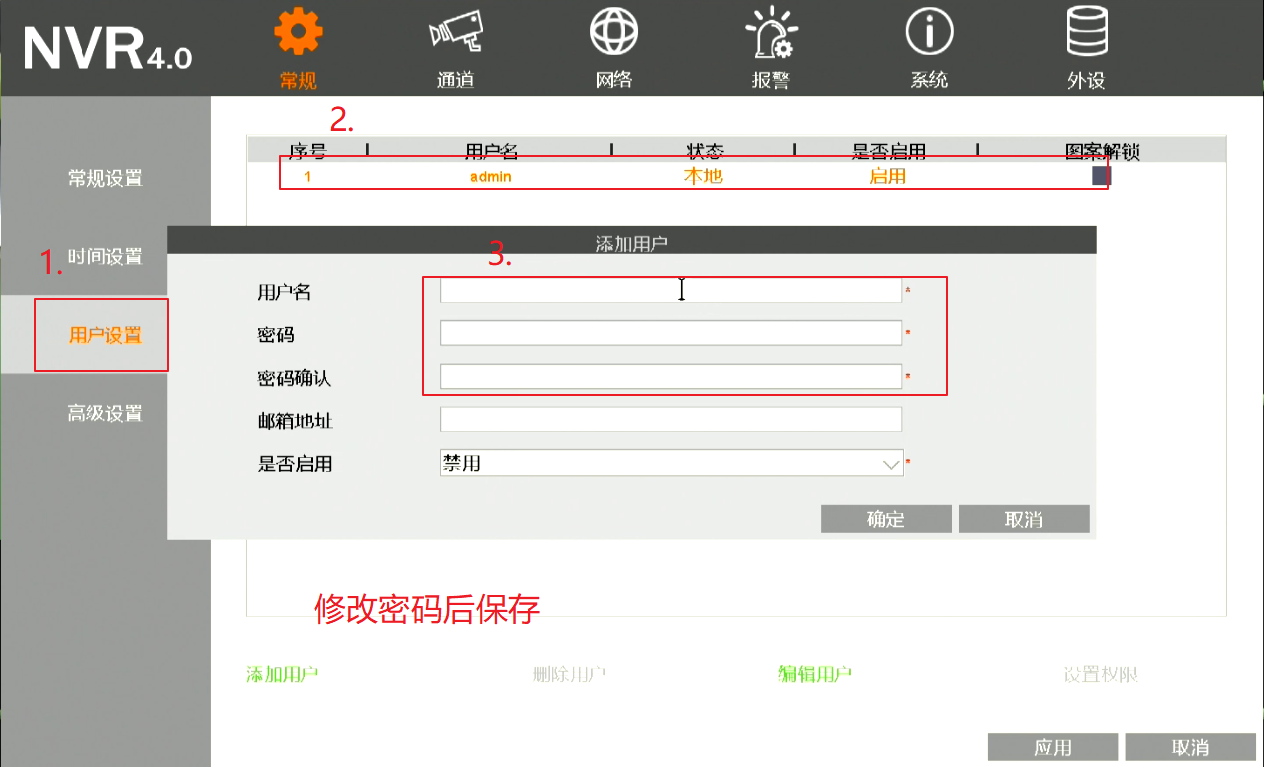The height and width of the screenshot is (767, 1264).
Task: Click the 密码 input field
Action: tap(671, 333)
